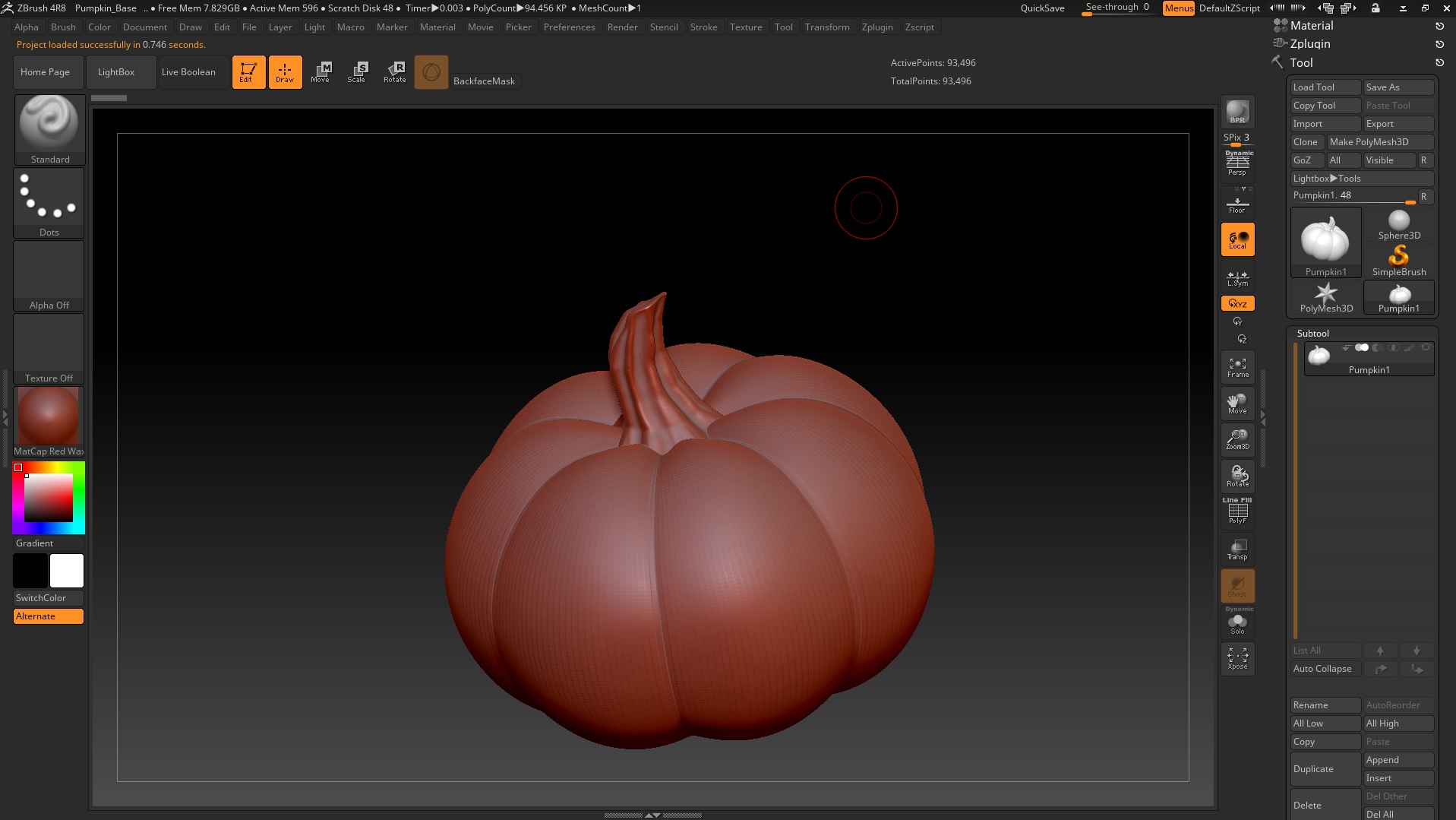The width and height of the screenshot is (1456, 820).
Task: Disable Local symmetry toggle
Action: point(1237,240)
